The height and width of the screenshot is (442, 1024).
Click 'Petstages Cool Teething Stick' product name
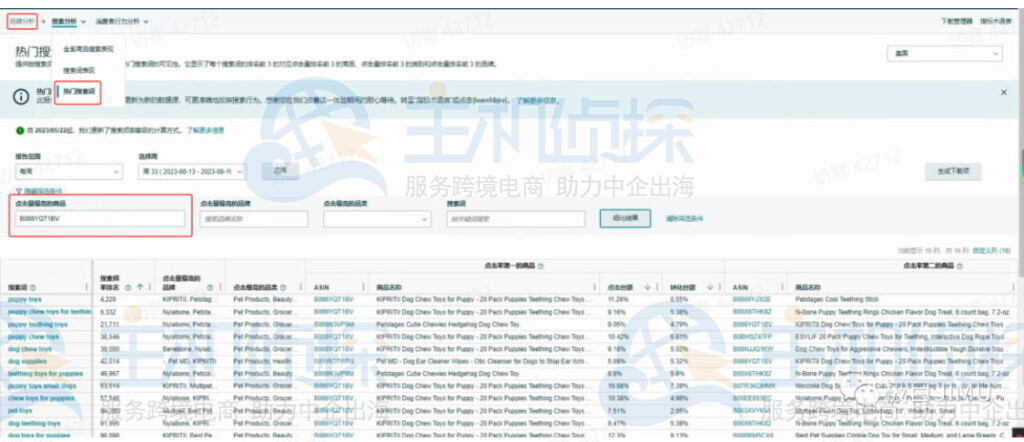[x=837, y=300]
